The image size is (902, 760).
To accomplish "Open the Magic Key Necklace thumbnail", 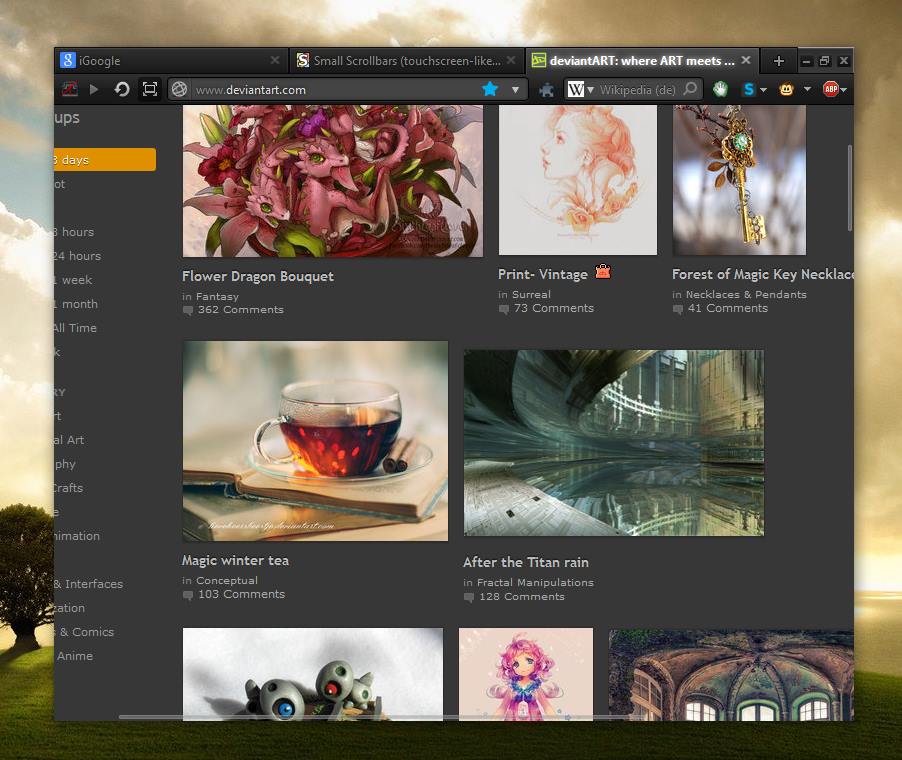I will (739, 180).
